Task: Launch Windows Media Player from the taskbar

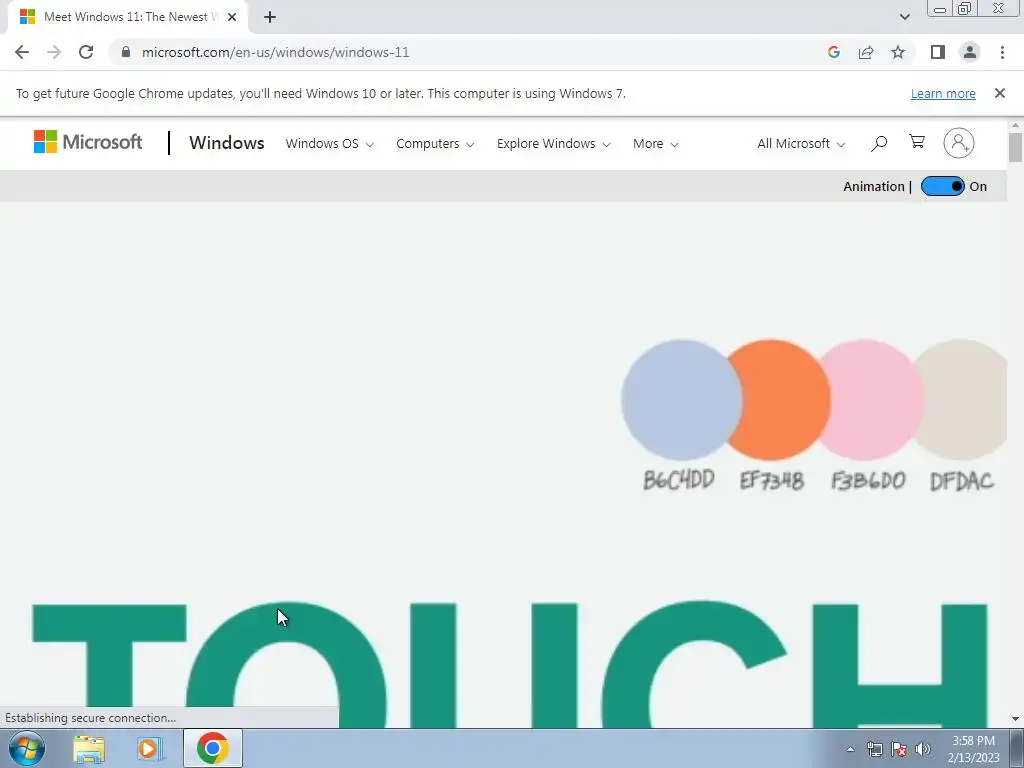Action: (x=150, y=749)
